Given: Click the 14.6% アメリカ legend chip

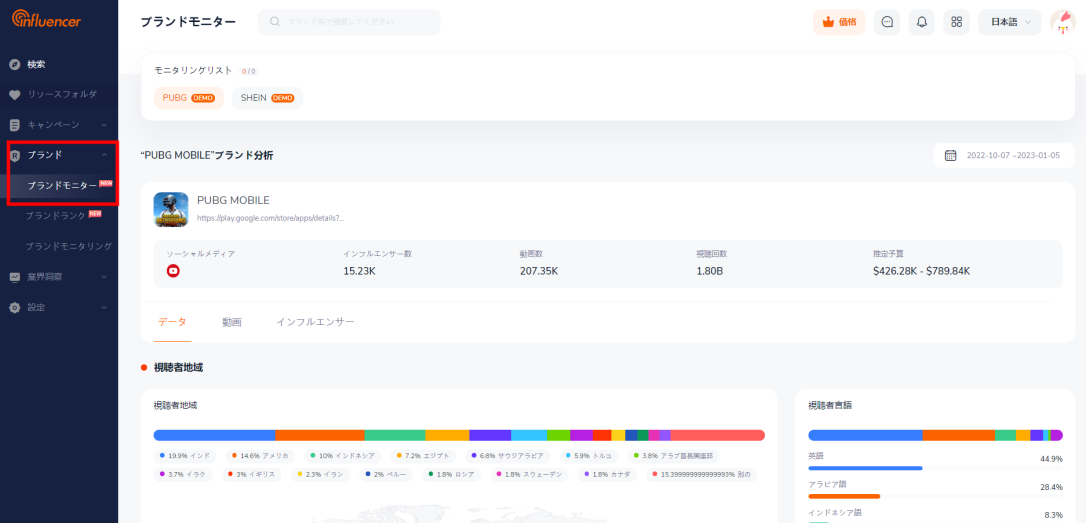Looking at the screenshot, I should 262,456.
